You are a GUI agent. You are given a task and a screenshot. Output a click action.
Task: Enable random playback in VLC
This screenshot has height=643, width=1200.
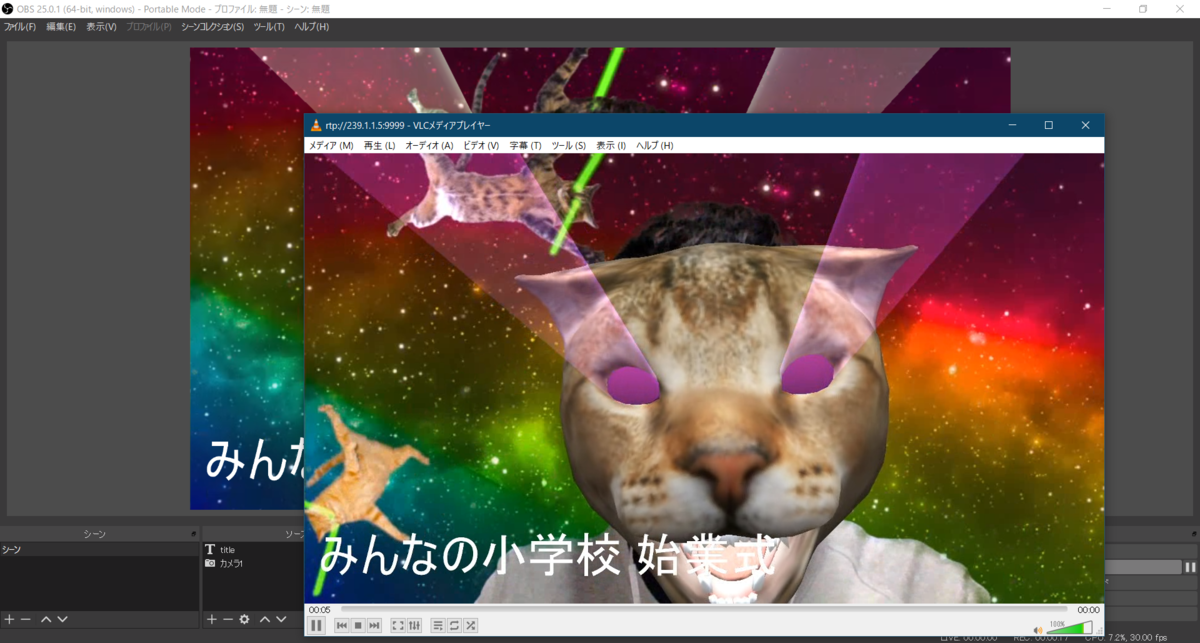(x=470, y=625)
